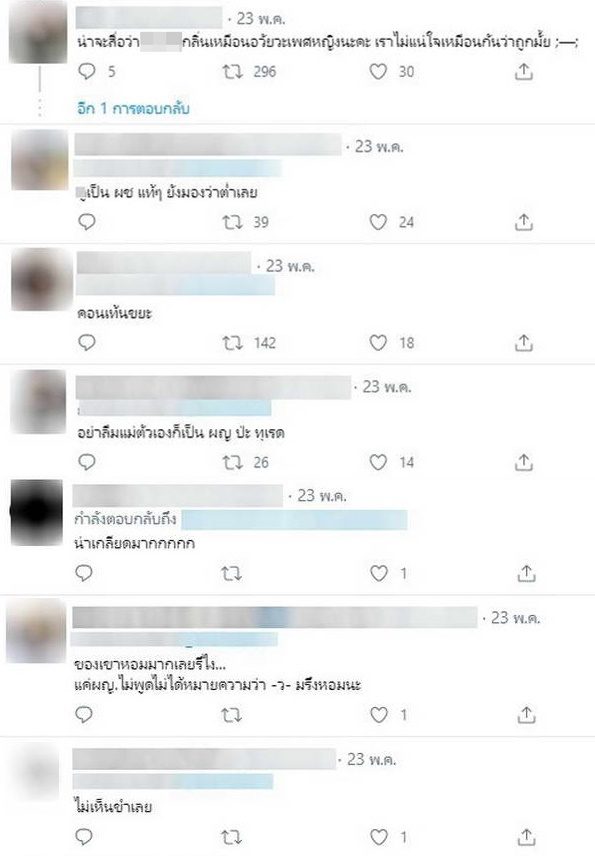Screen dimensions: 595x856
Task: Retweet the 'คอนเท้นขยะ' tweet with 142 retweets
Action: [x=233, y=343]
